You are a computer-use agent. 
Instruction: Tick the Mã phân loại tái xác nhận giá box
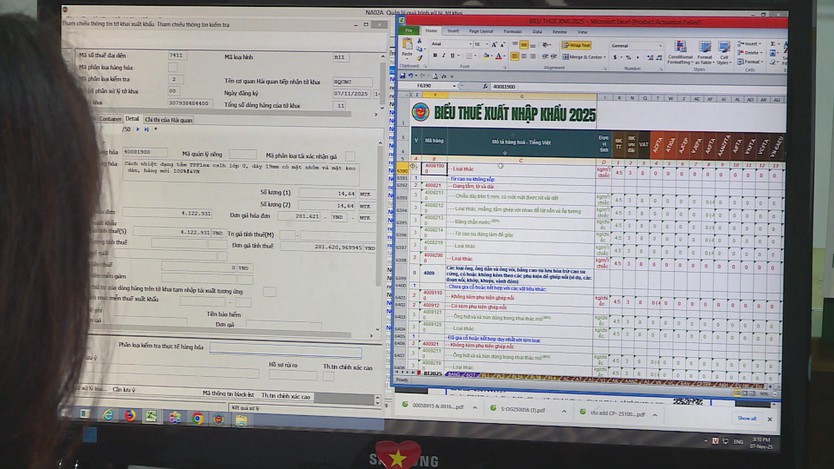coord(349,156)
